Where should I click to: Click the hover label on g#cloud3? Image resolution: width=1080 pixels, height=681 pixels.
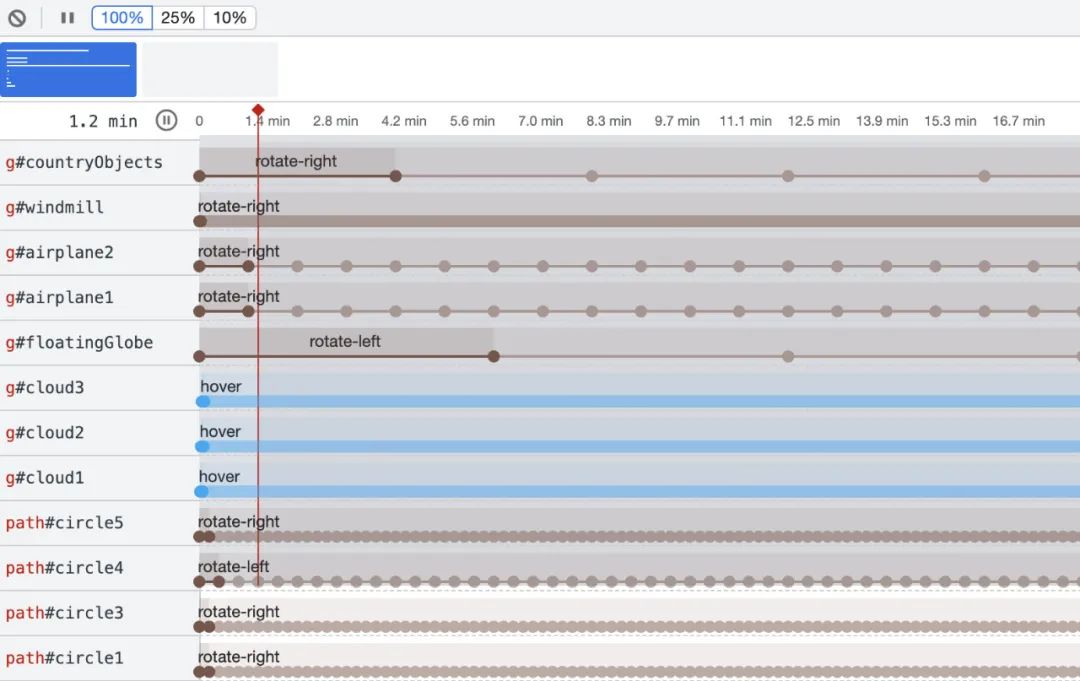pos(221,386)
